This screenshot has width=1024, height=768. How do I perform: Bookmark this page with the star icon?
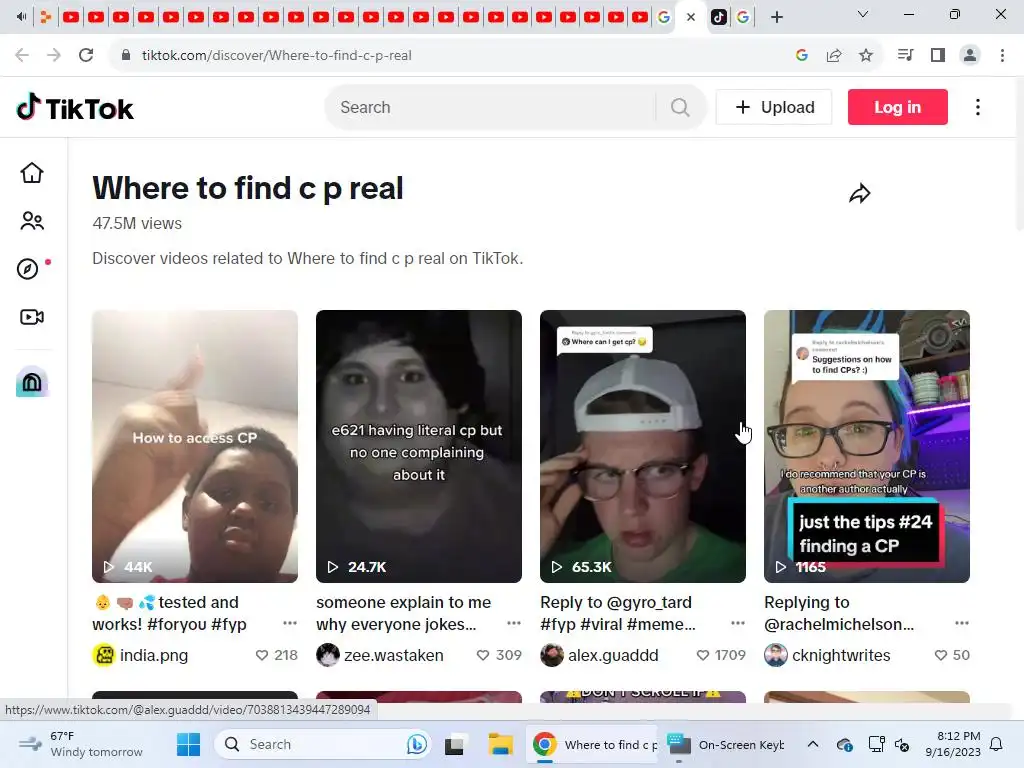coord(866,56)
